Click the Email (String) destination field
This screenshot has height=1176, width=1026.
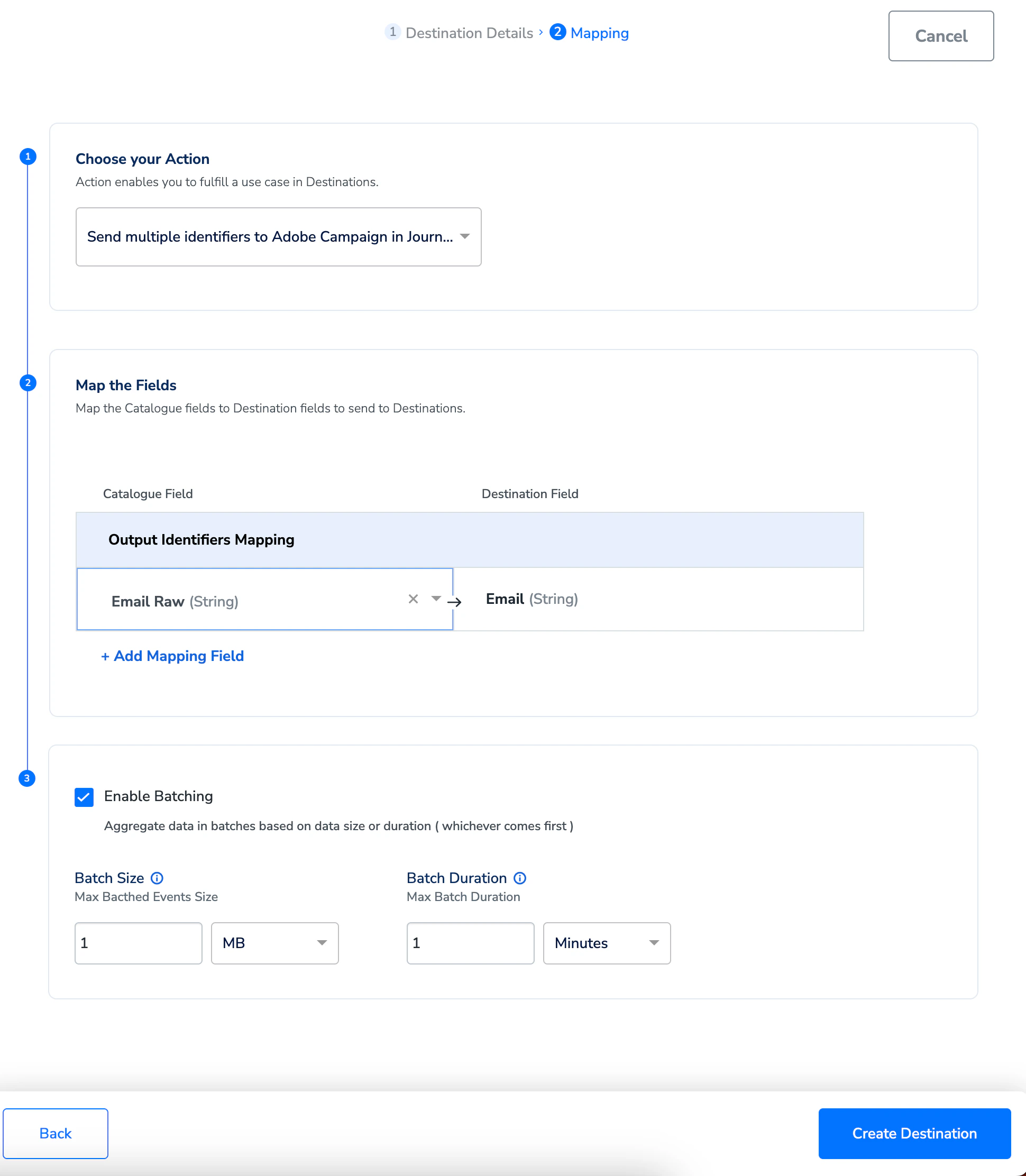658,599
